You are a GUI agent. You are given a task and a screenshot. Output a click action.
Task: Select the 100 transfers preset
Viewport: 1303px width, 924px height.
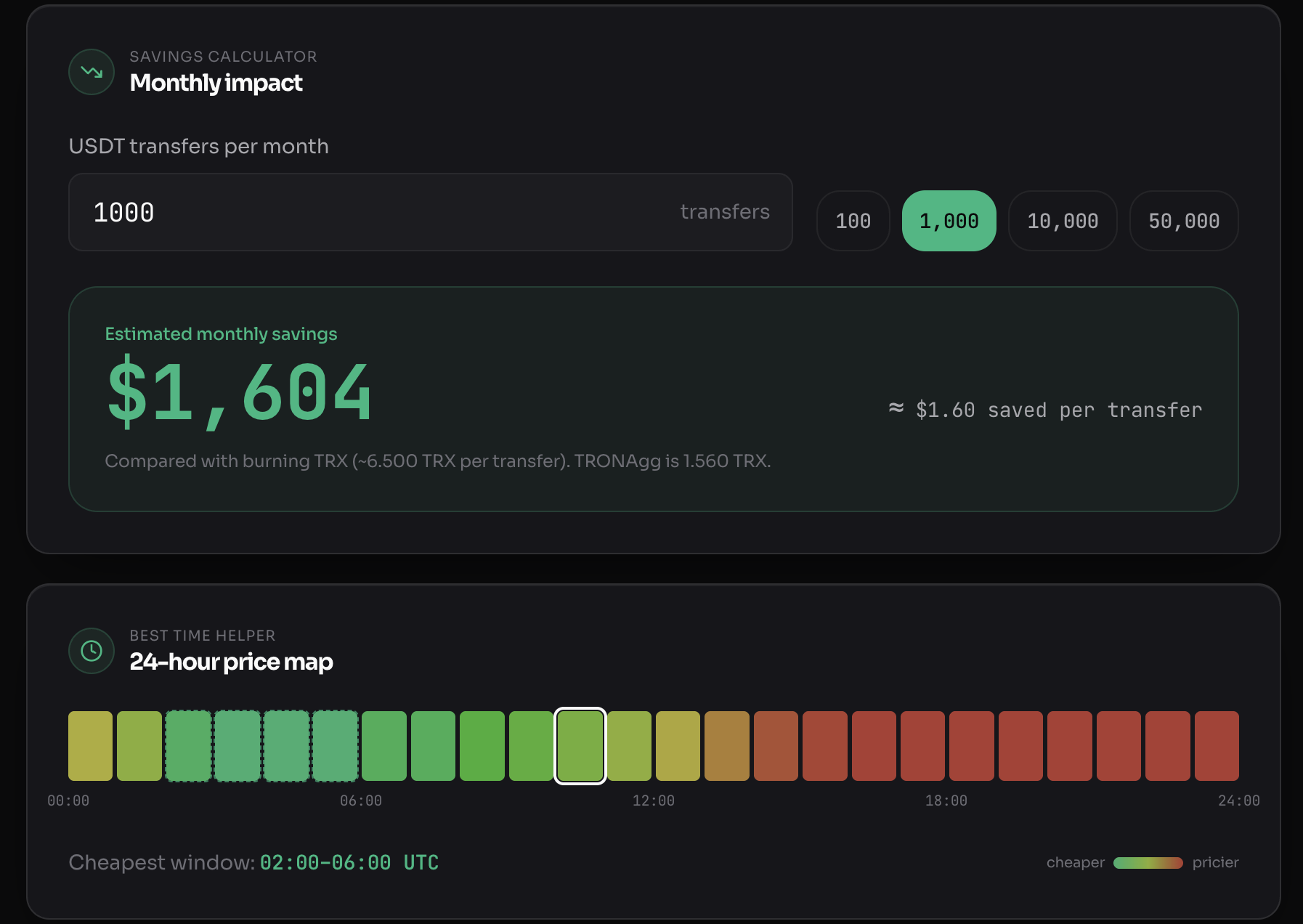853,221
